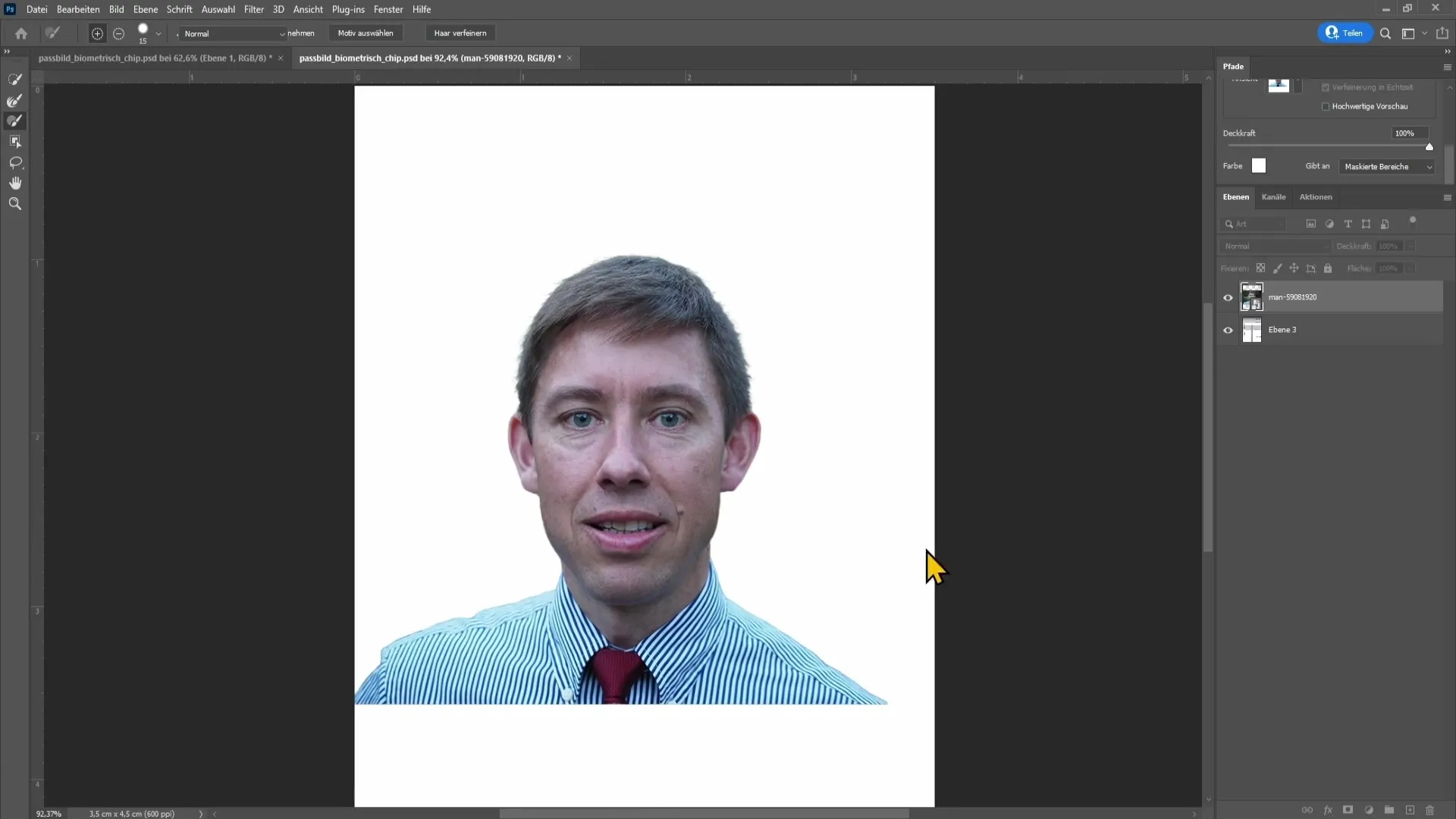Select the Lasso tool
Screen dimensions: 1456x819
pos(14,162)
